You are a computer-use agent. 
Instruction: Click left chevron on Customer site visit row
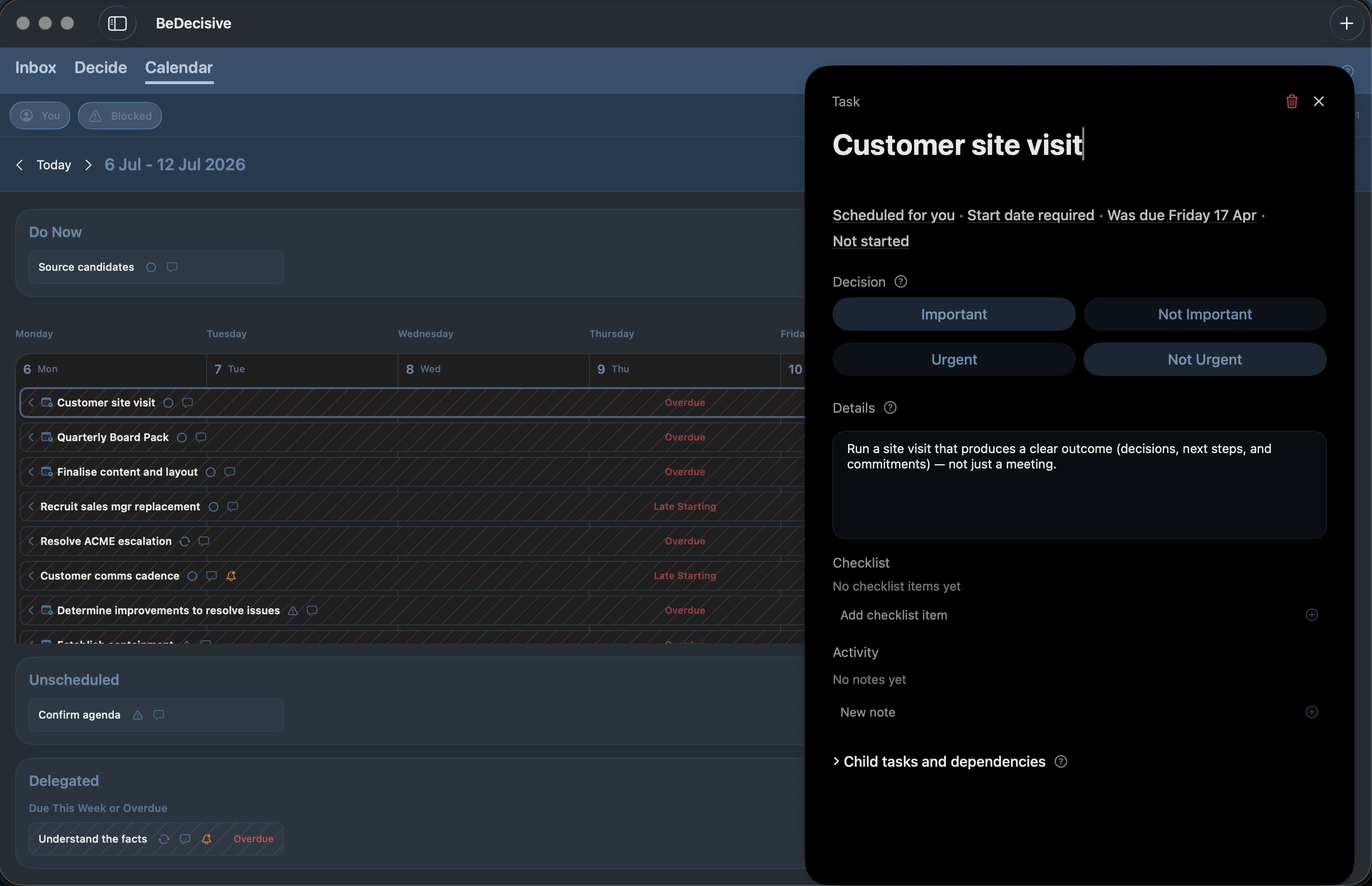coord(31,403)
